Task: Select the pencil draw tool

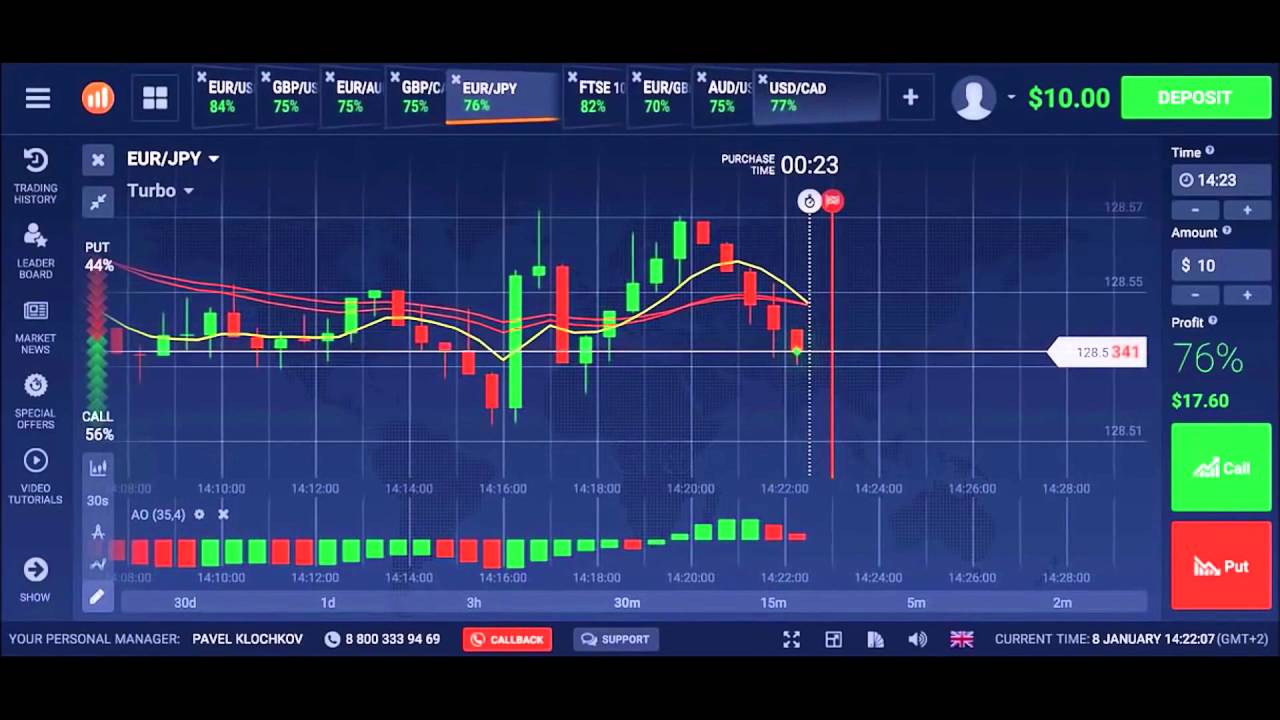Action: coord(98,597)
